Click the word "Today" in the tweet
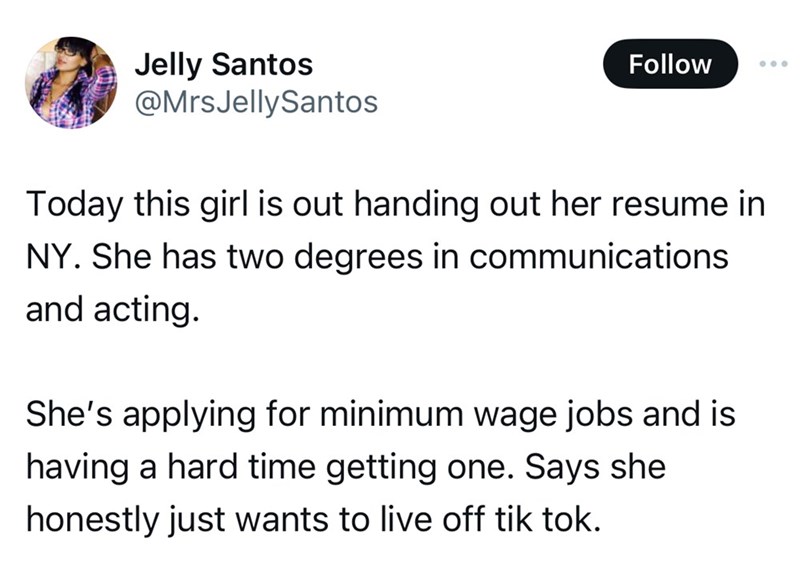Image resolution: width=800 pixels, height=561 pixels. click(x=67, y=205)
